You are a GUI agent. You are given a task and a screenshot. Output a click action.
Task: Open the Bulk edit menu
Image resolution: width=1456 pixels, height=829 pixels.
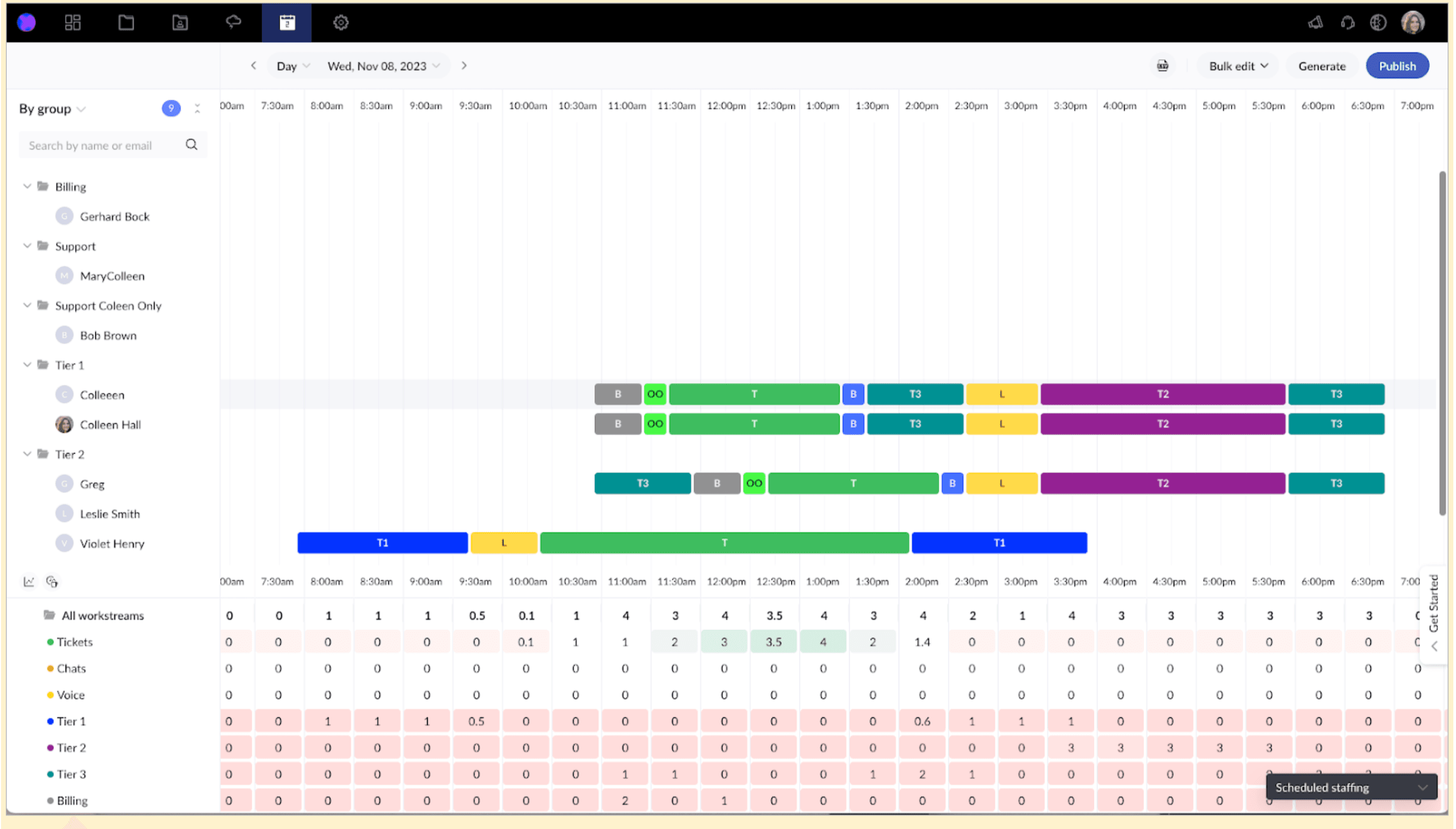pyautogui.click(x=1237, y=66)
